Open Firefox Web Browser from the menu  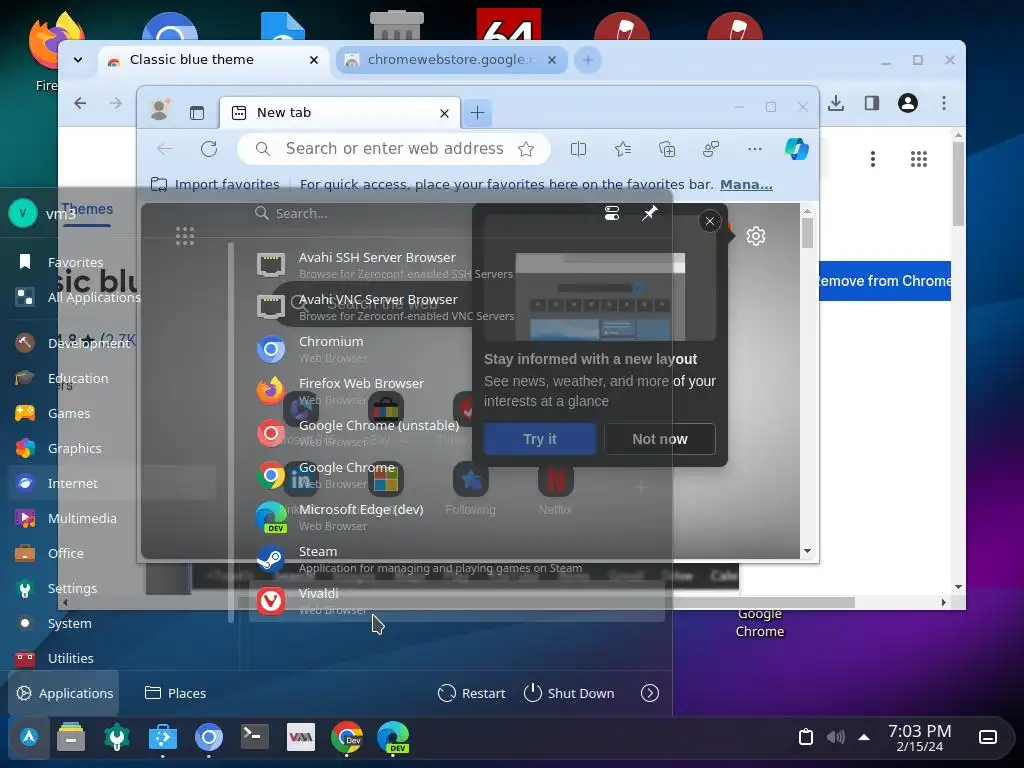[x=457, y=391]
